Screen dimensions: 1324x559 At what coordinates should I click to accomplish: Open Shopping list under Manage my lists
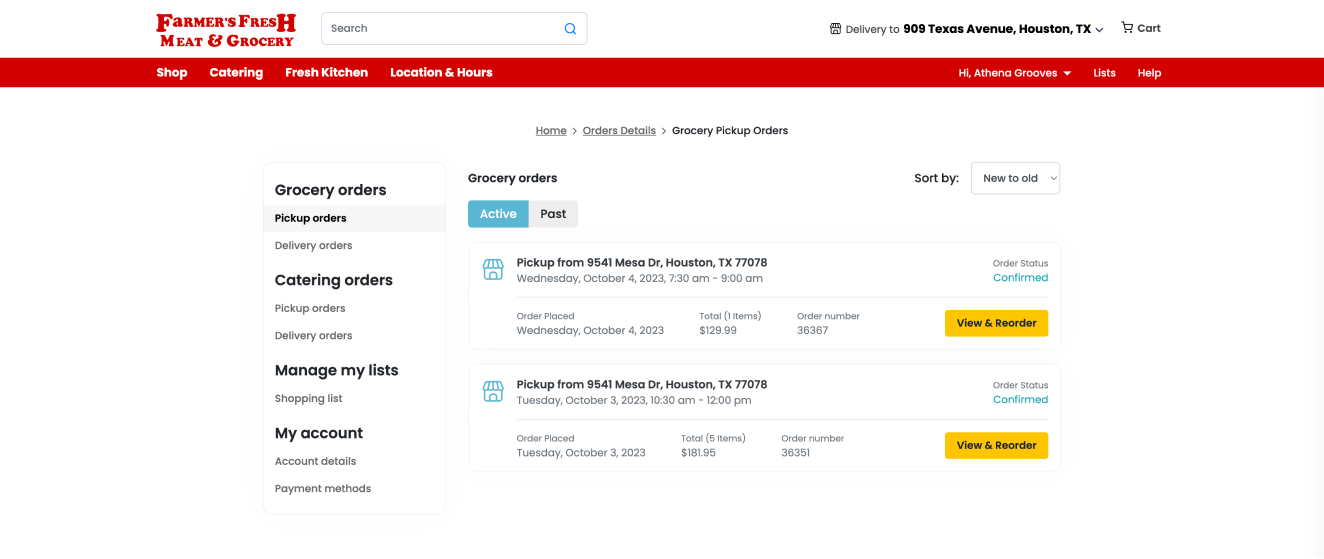[308, 399]
